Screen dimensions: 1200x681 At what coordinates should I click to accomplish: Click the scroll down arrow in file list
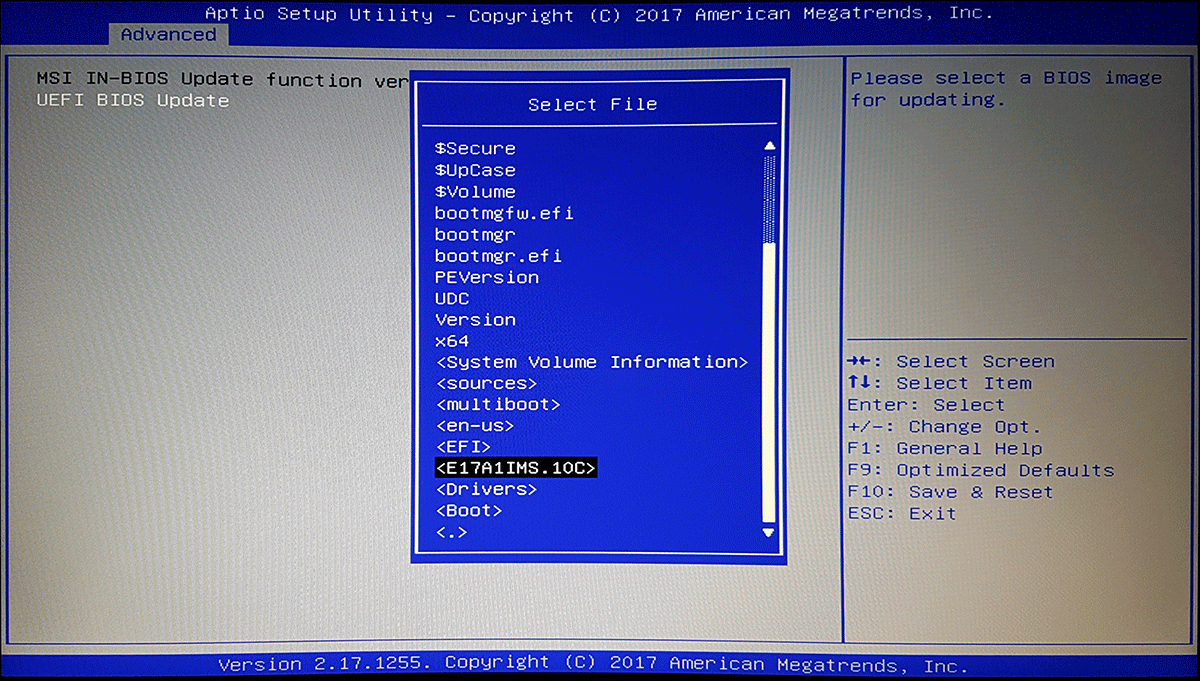pyautogui.click(x=769, y=533)
